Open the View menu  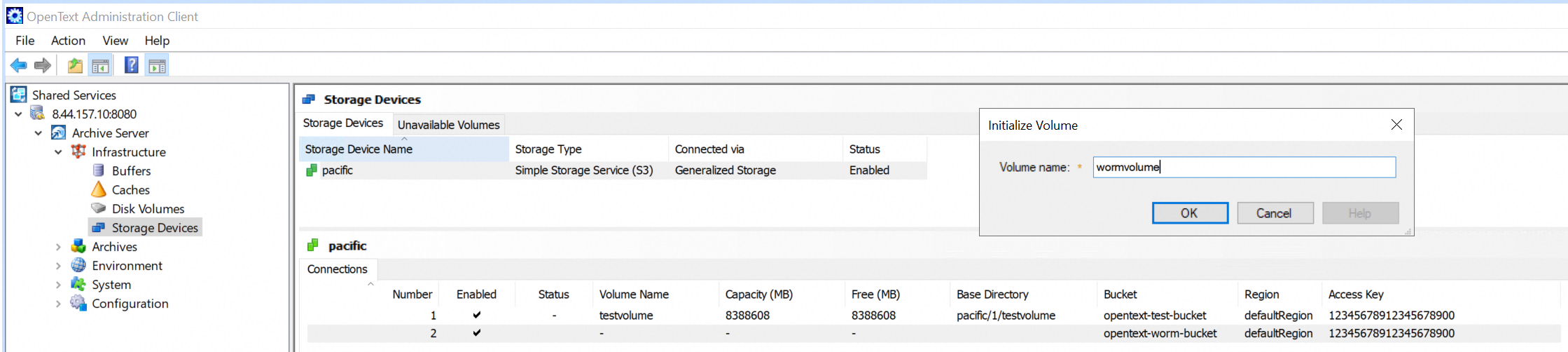tap(116, 41)
